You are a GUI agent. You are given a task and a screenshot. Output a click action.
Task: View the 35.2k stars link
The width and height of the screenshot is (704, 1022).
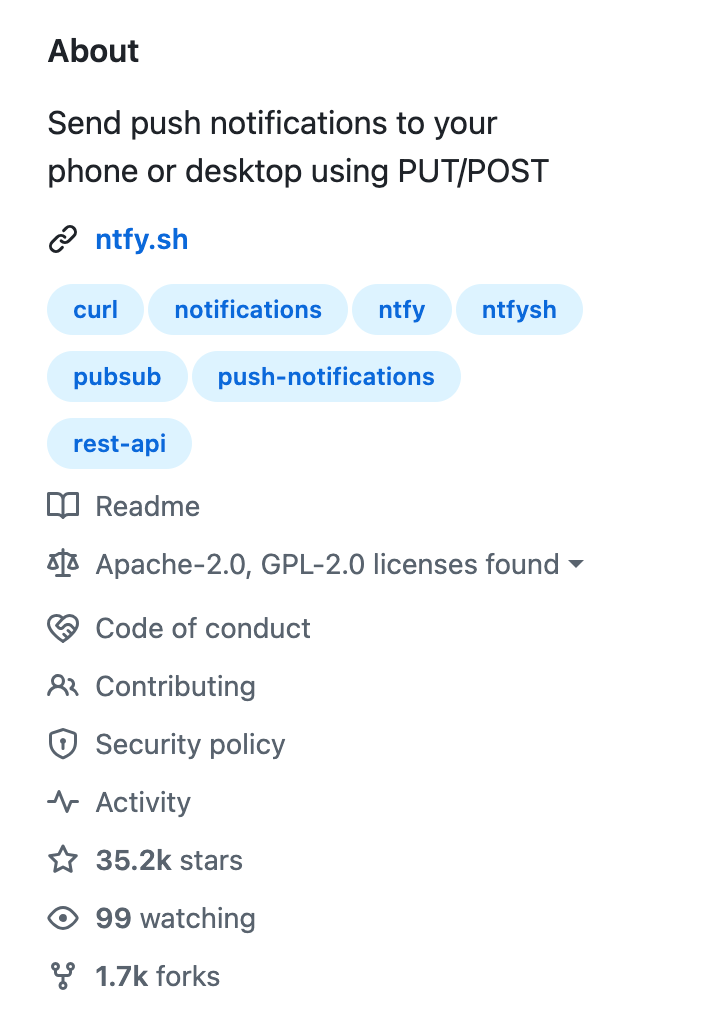(x=169, y=860)
